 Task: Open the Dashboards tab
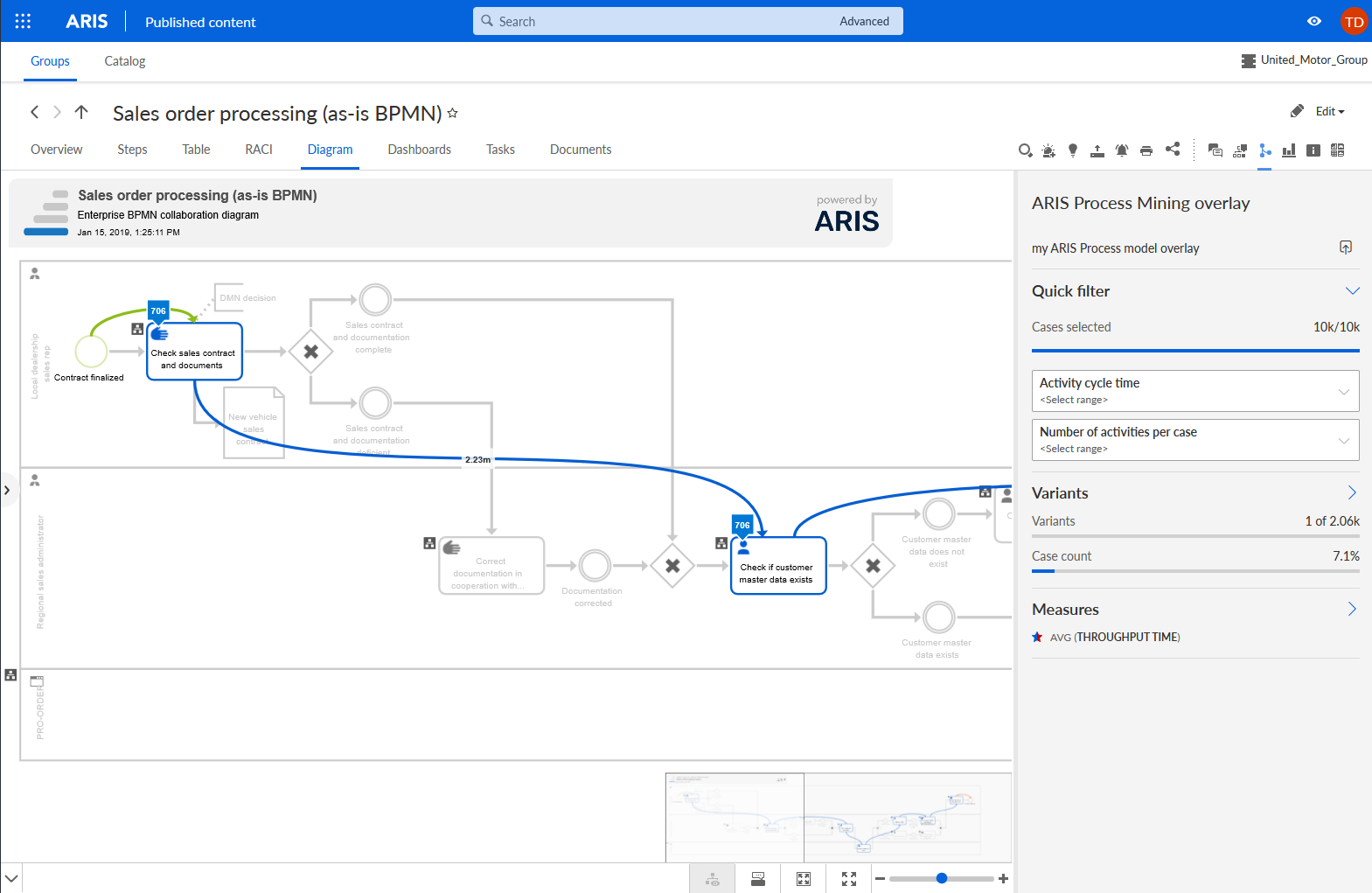point(420,150)
